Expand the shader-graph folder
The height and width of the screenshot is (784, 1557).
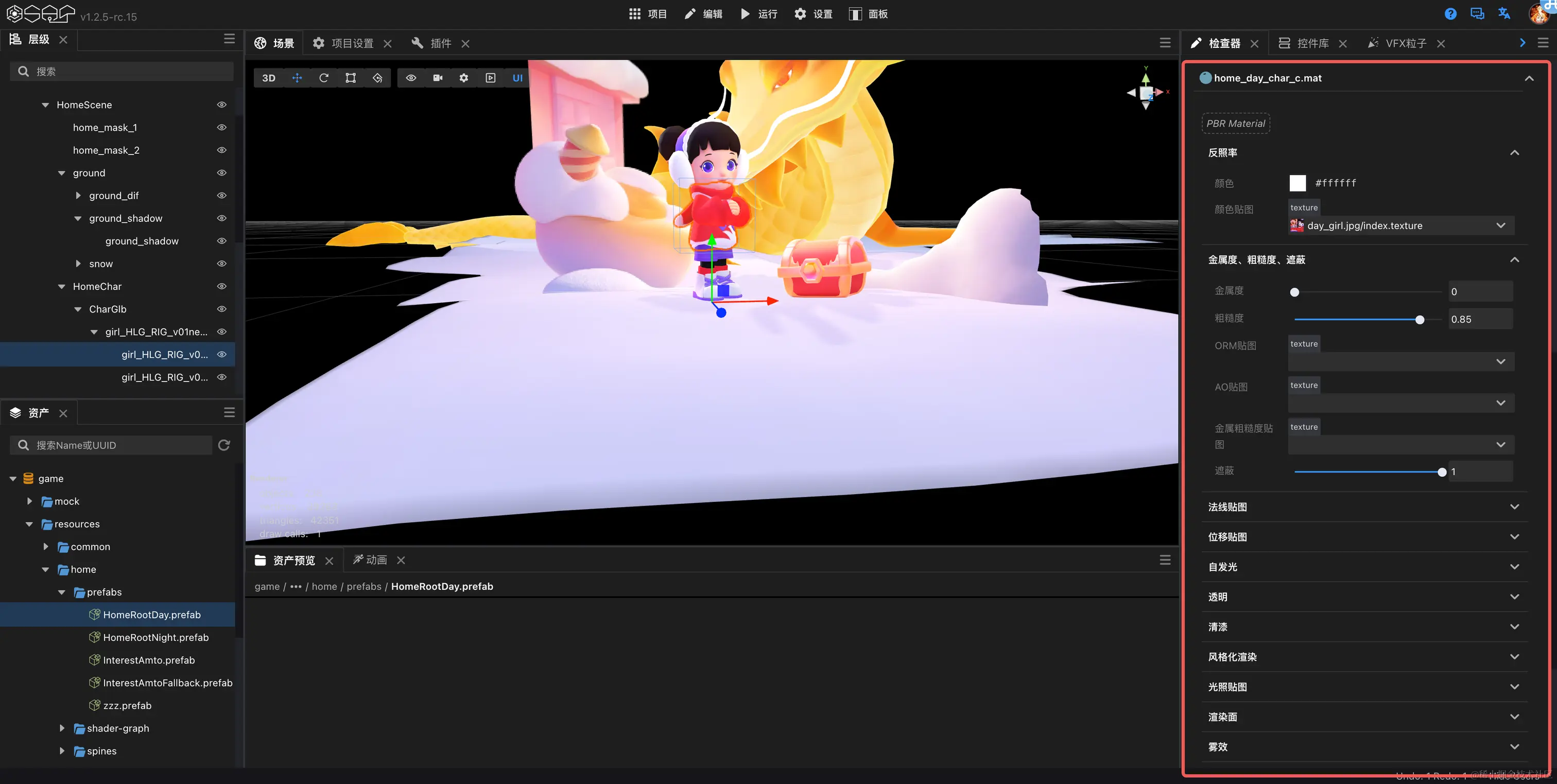point(62,728)
